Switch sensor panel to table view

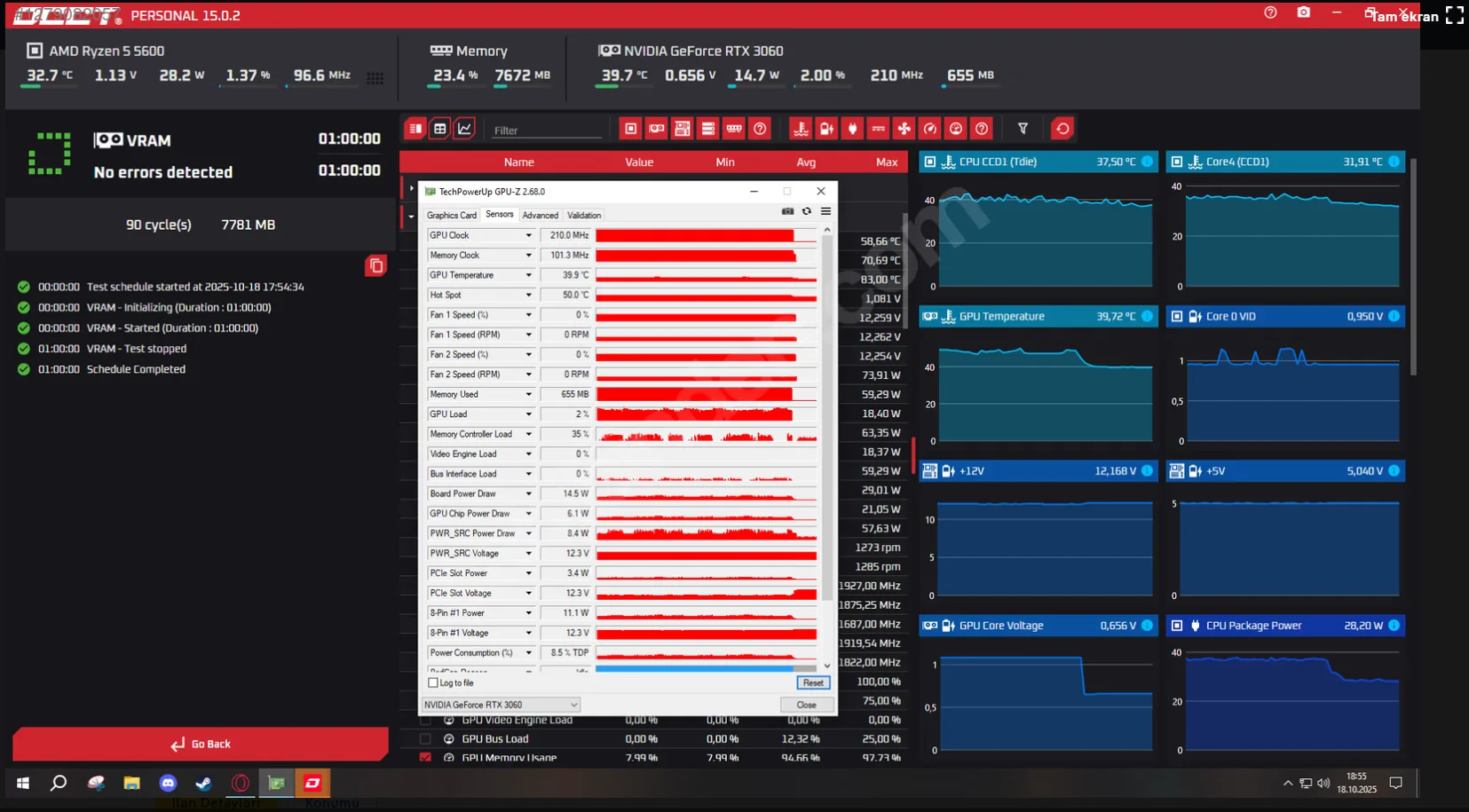(x=439, y=129)
